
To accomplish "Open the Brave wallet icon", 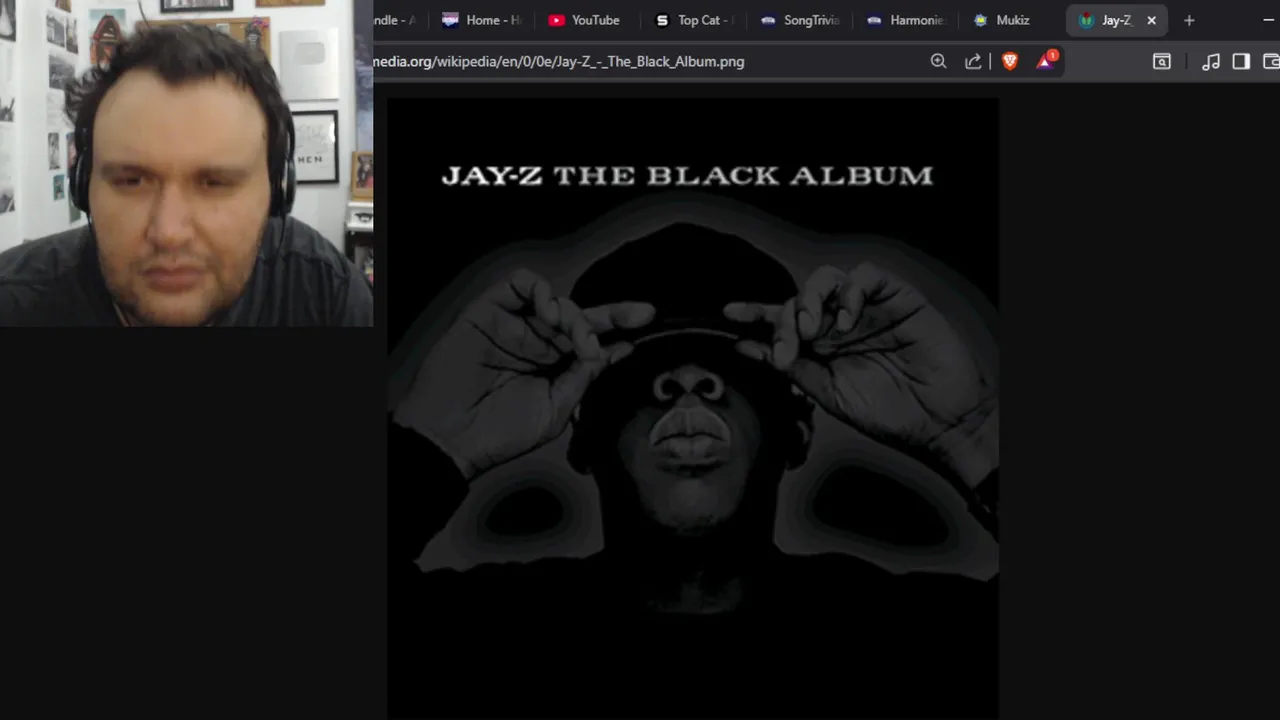I will pyautogui.click(x=1271, y=61).
